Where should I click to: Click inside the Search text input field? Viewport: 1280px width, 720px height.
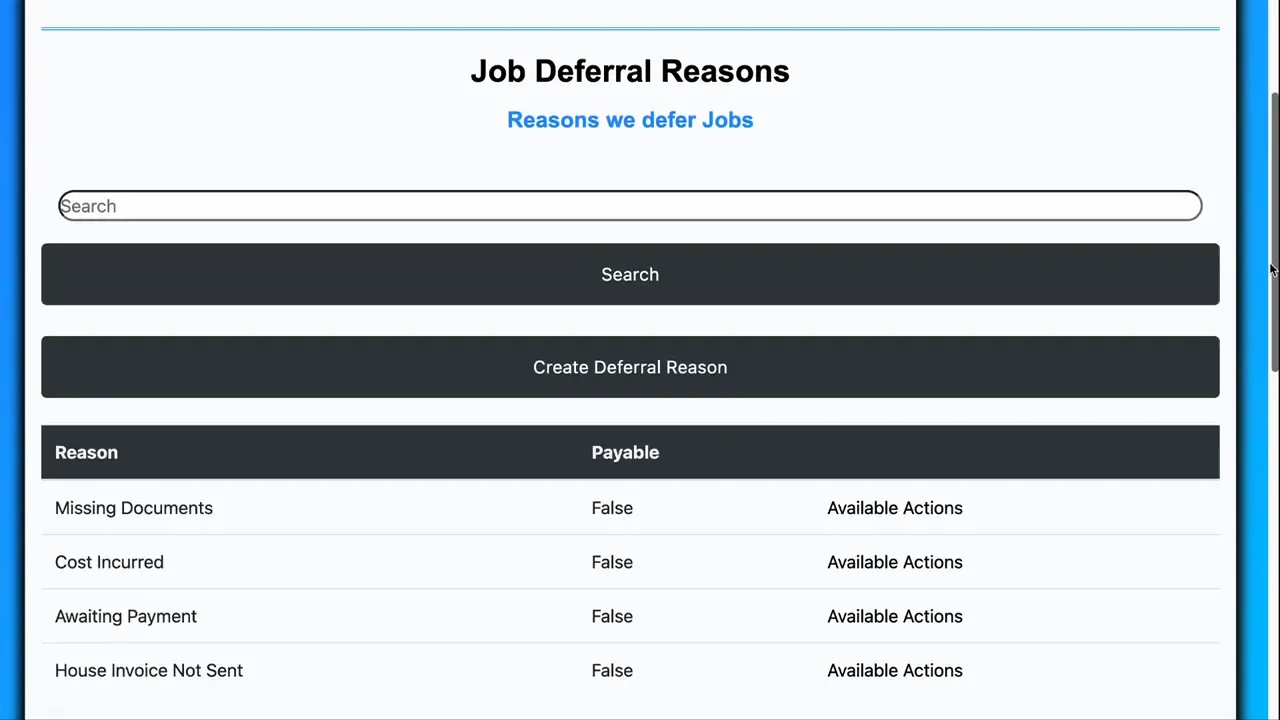tap(630, 206)
